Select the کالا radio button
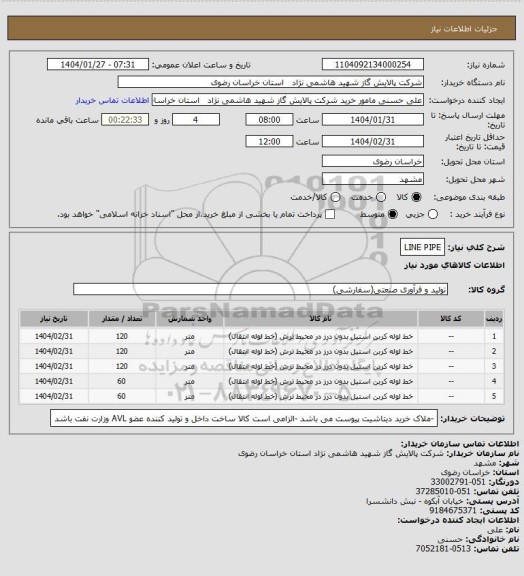This screenshot has width=524, height=576. 416,197
